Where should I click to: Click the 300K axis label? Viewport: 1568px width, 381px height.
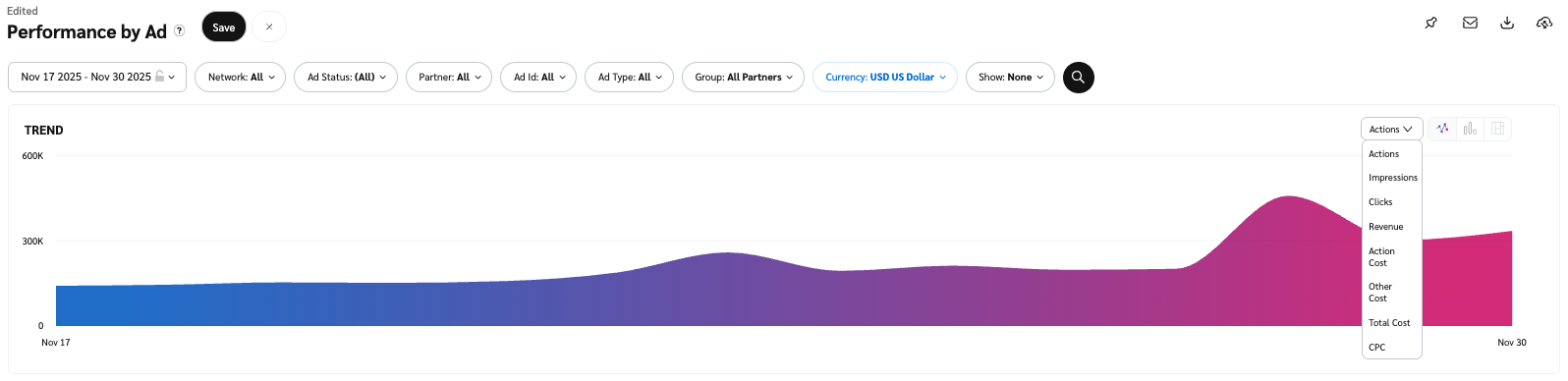tap(32, 242)
